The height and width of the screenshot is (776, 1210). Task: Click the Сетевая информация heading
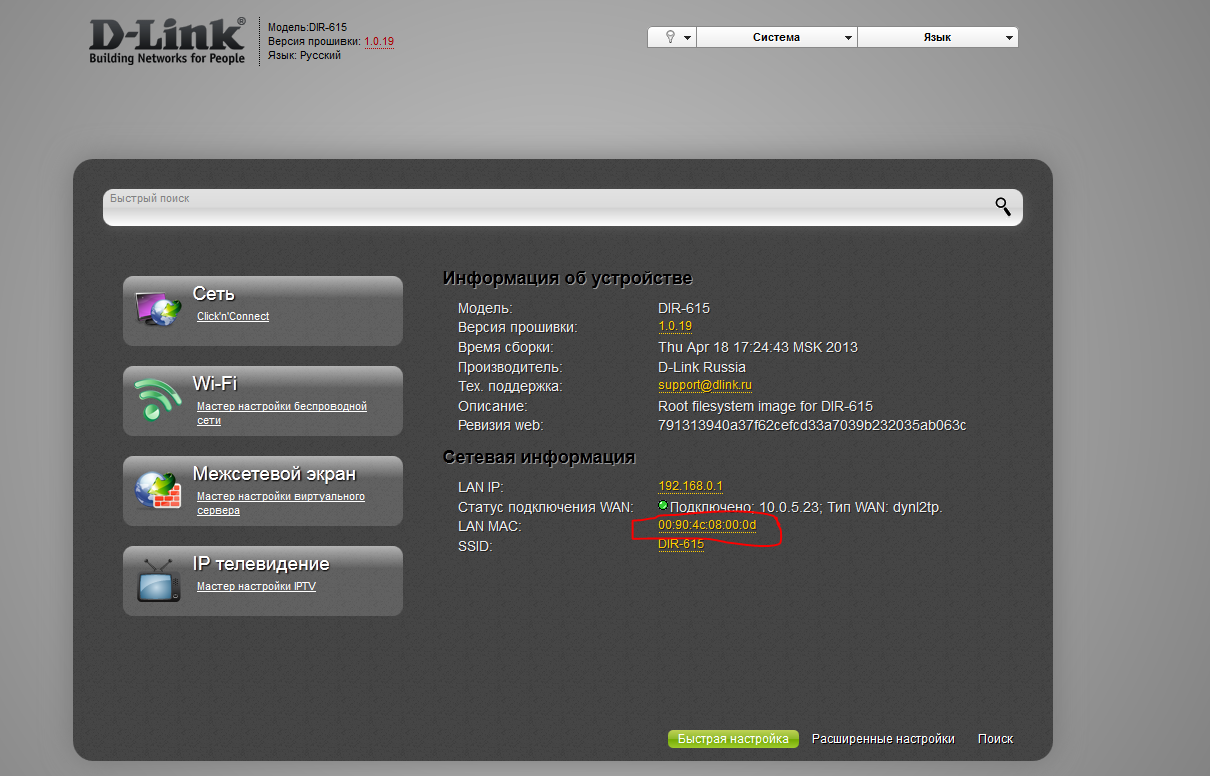pos(539,457)
